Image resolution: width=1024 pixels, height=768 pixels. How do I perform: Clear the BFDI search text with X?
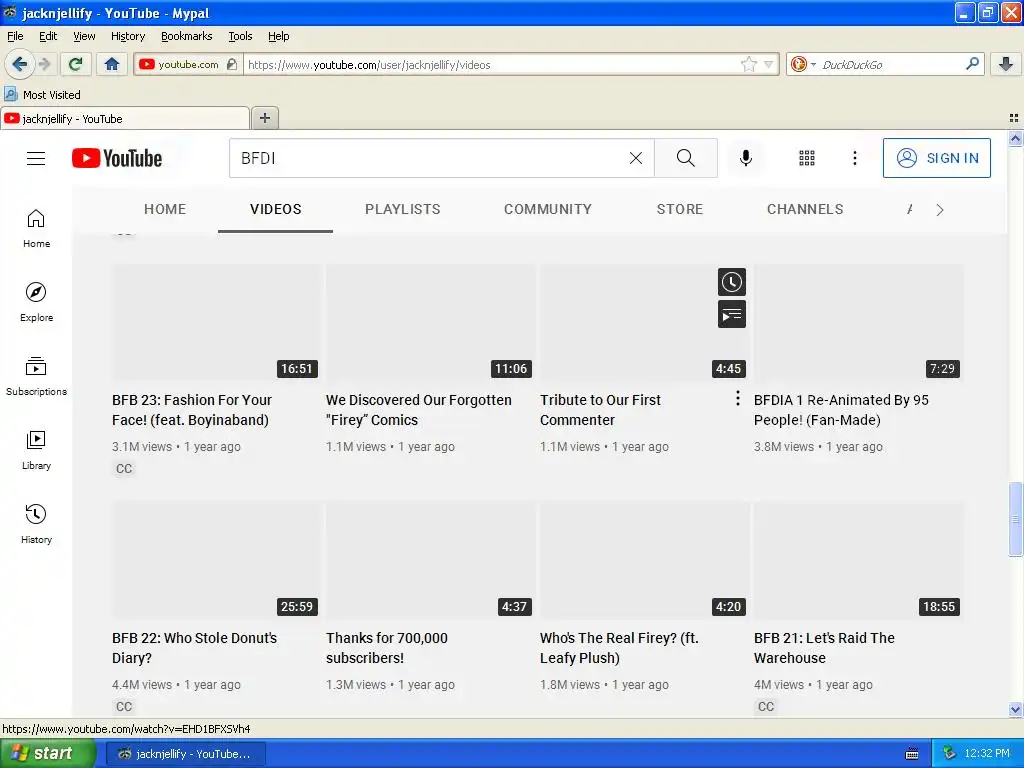pyautogui.click(x=635, y=158)
